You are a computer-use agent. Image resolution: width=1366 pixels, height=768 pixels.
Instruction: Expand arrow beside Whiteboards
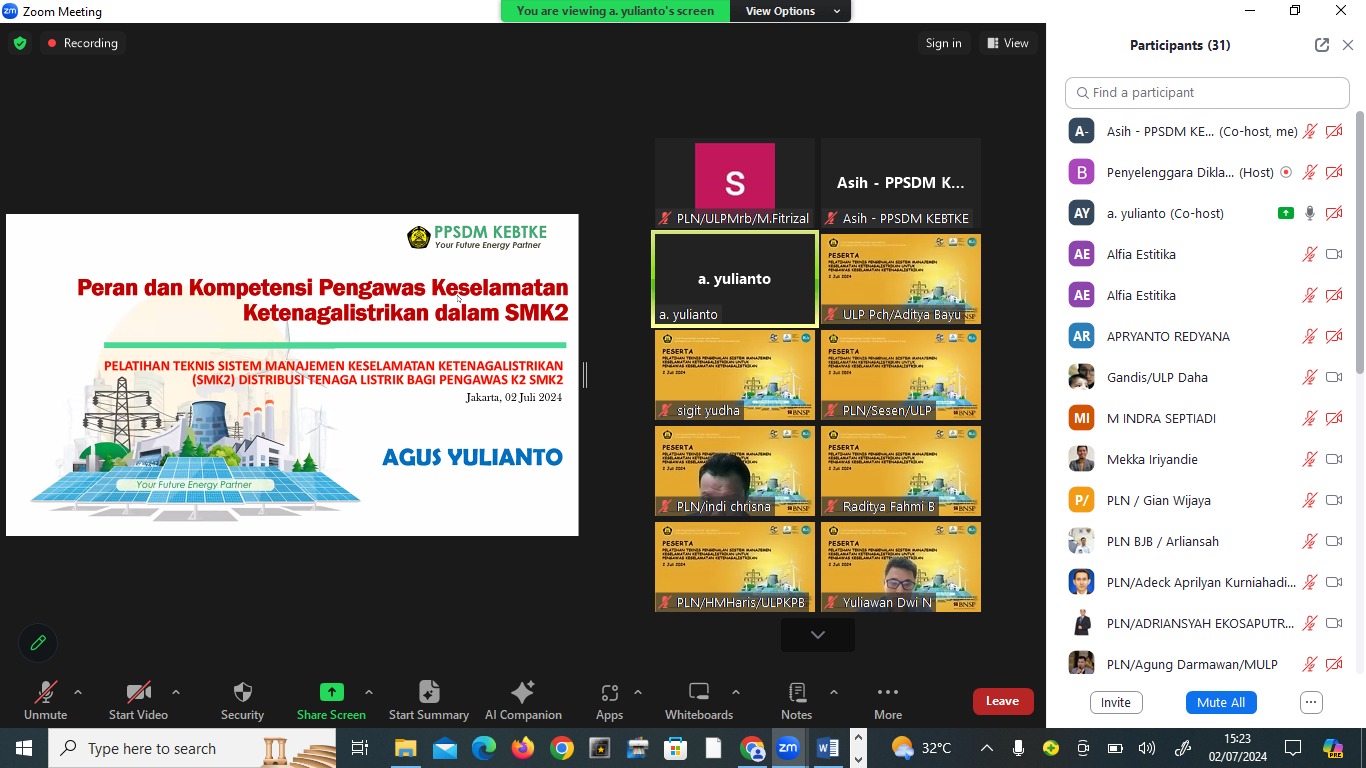pos(736,692)
